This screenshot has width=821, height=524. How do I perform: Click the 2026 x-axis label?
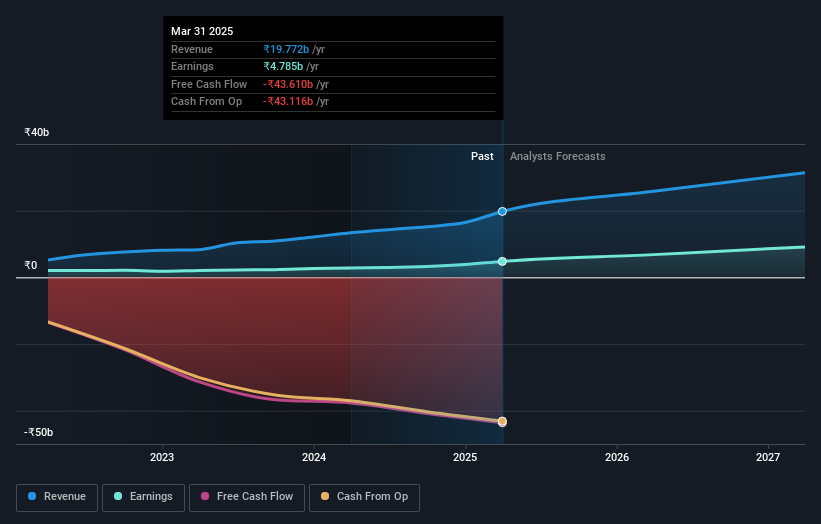[x=617, y=458]
